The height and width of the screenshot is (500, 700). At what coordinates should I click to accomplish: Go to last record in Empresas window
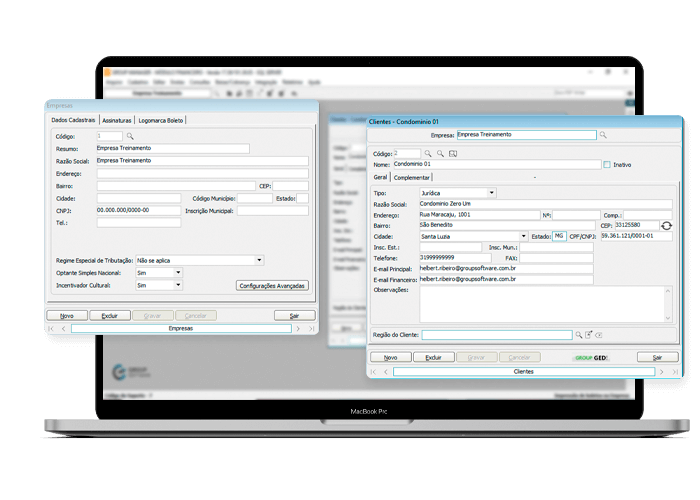(311, 329)
